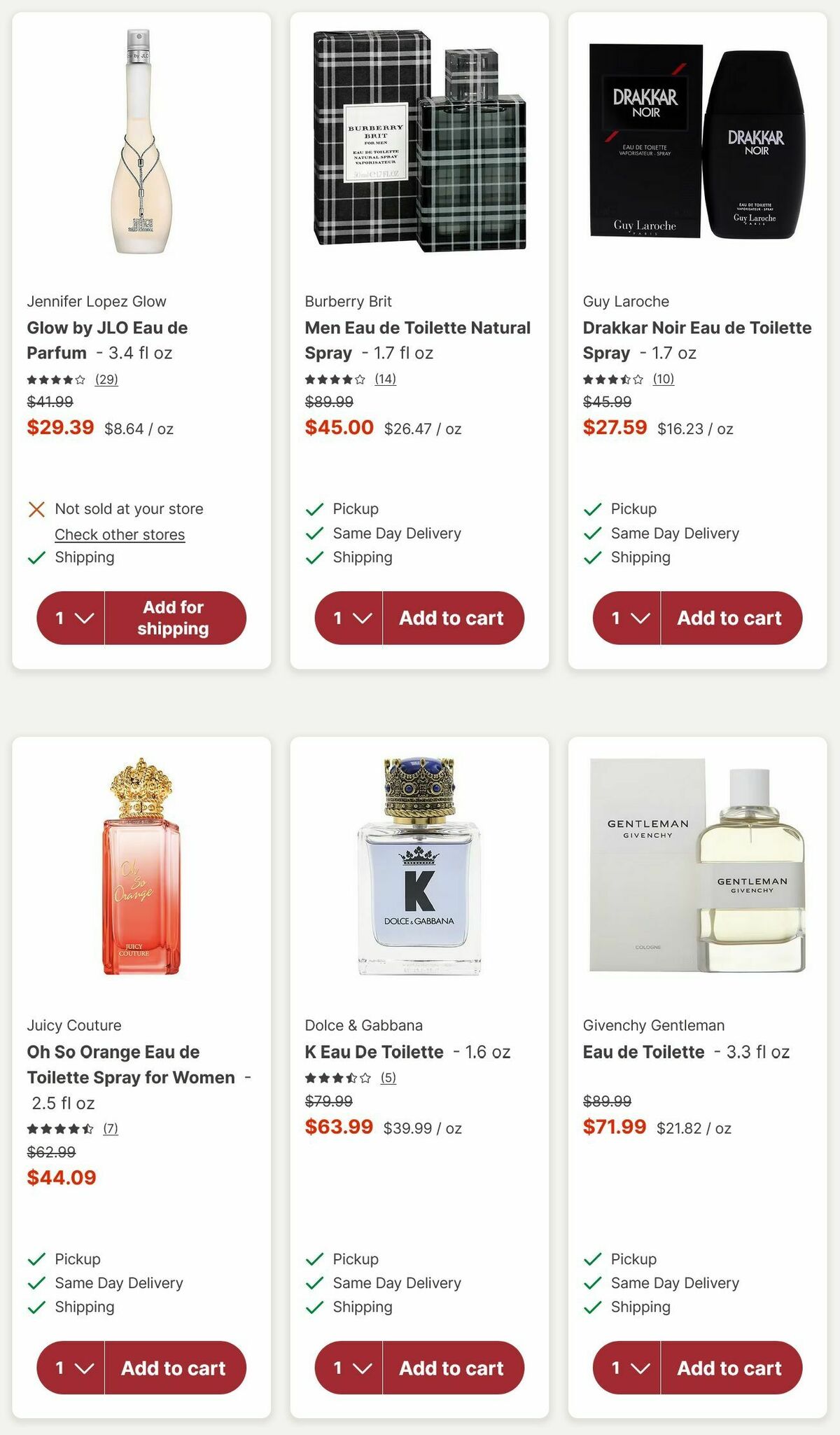Open Givenchy Gentleman product photo

tap(697, 866)
